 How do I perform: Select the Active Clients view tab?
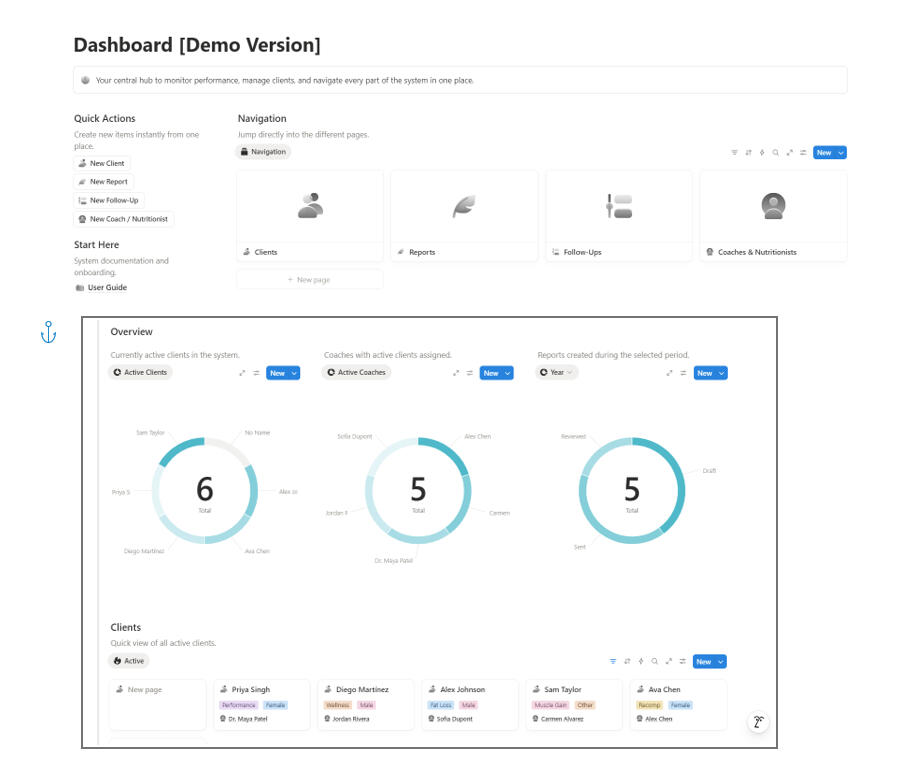point(140,373)
